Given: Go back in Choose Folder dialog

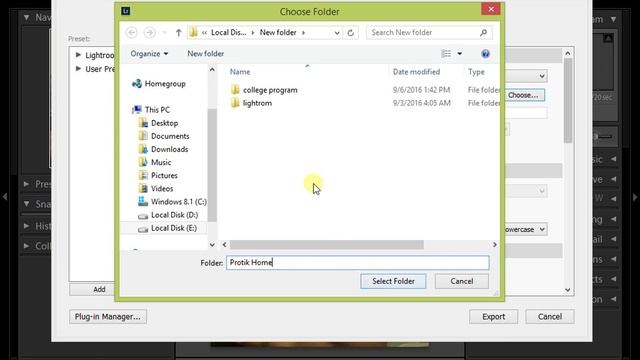Looking at the screenshot, I should click(131, 32).
